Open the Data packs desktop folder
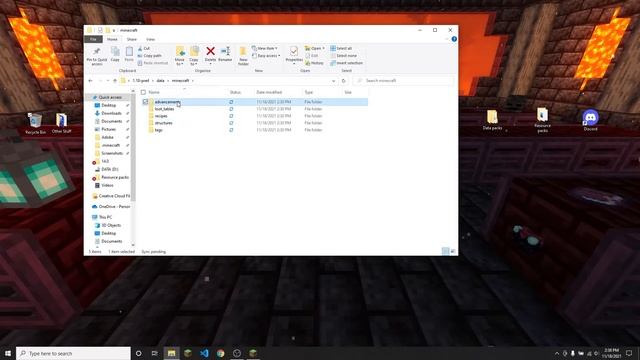Viewport: 640px width, 360px height. (492, 120)
